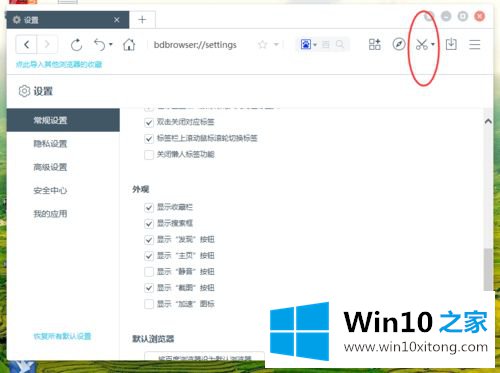Click 恢复所有默认设置 link
500x373 pixels.
tap(62, 336)
